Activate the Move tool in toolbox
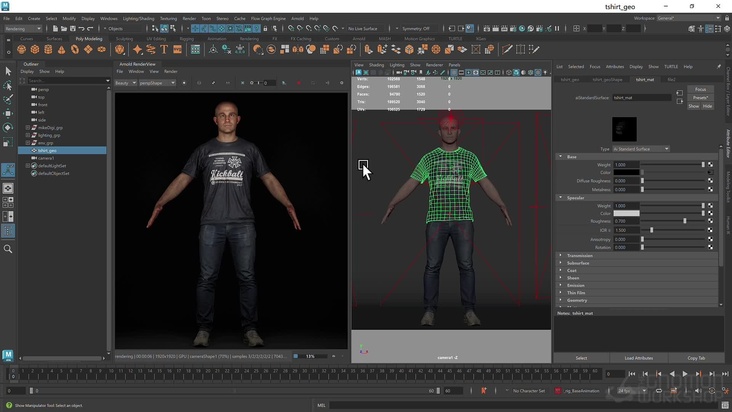 tap(8, 113)
